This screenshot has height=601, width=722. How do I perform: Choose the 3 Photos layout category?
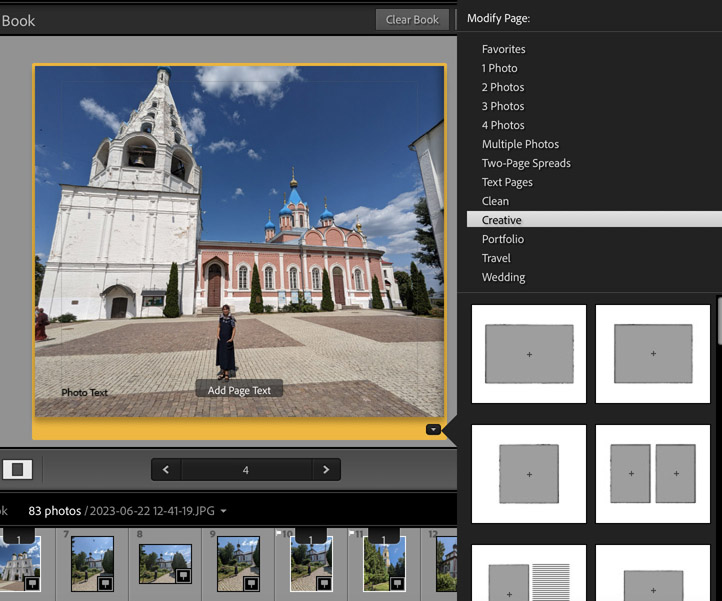[x=503, y=106]
